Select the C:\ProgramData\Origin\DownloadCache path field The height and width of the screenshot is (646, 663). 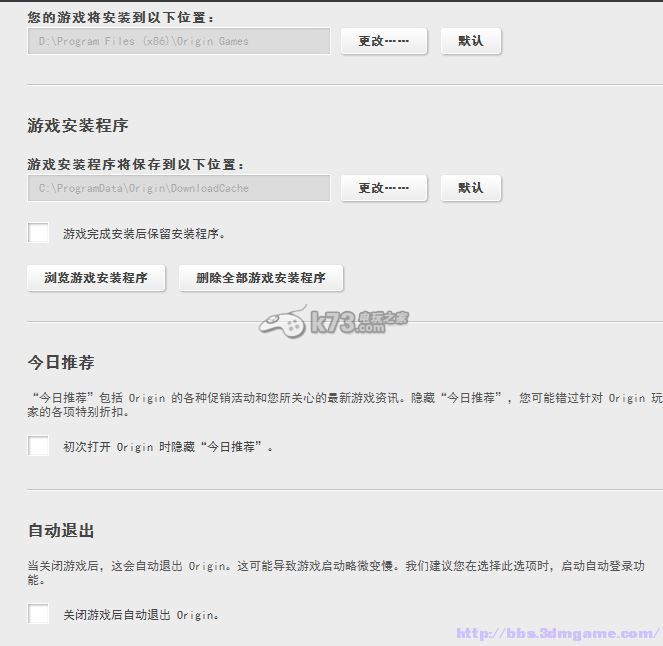coord(179,188)
